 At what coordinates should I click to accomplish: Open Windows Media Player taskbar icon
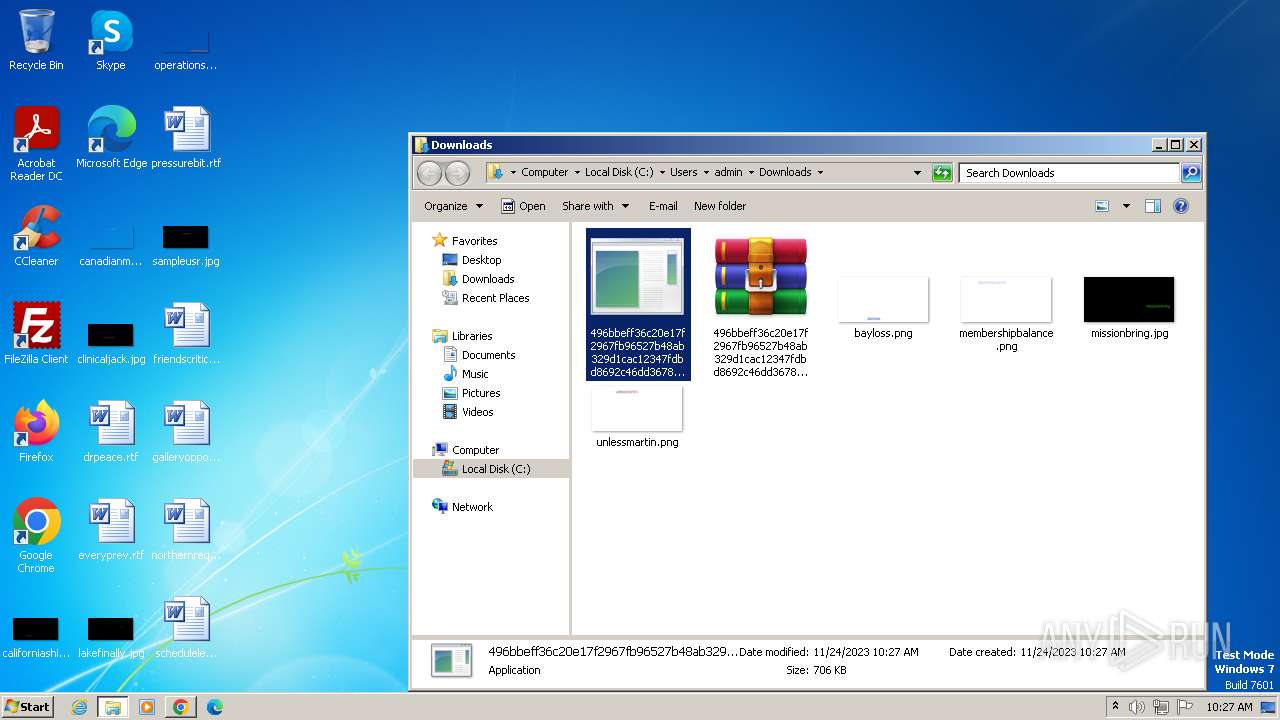tap(147, 707)
